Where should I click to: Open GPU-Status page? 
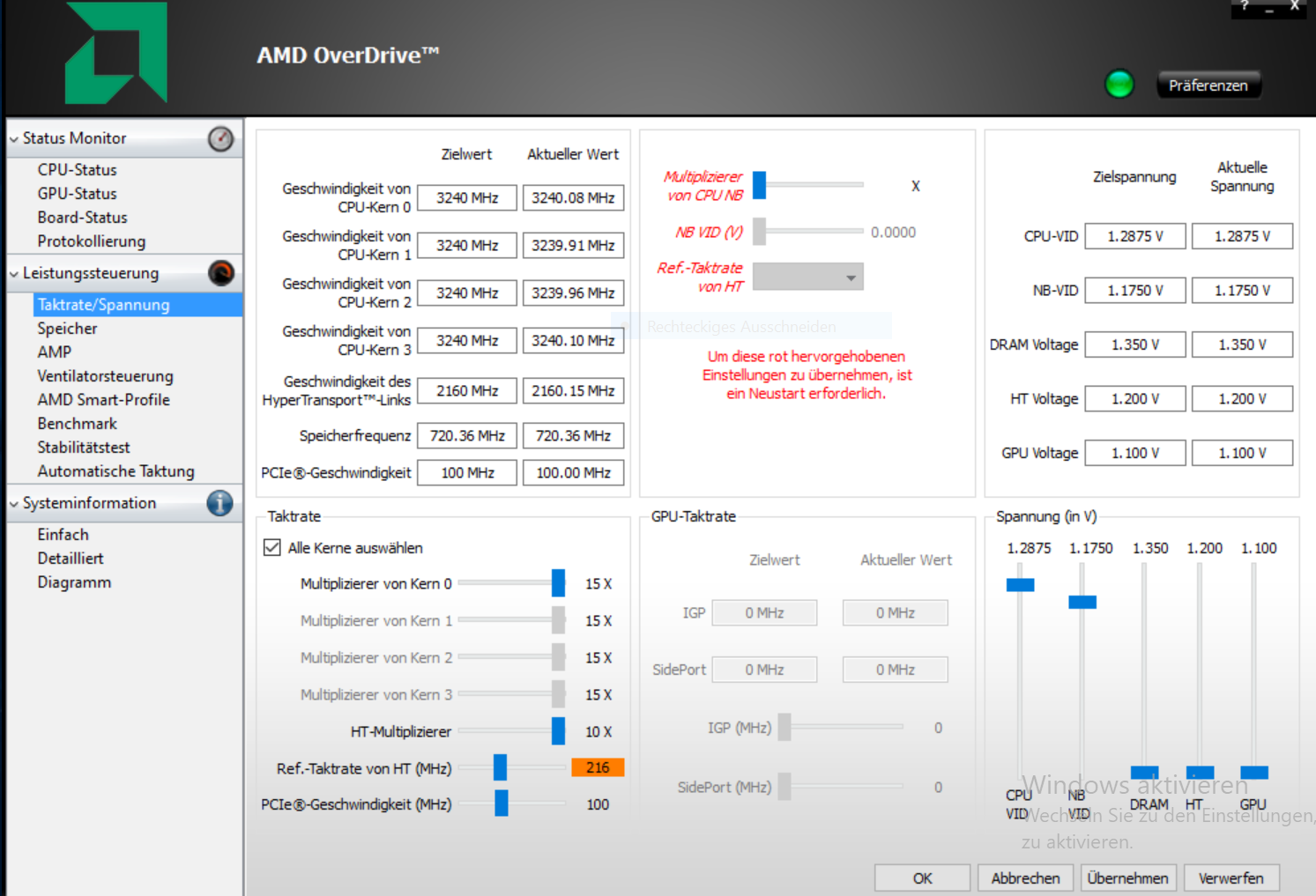[x=77, y=194]
